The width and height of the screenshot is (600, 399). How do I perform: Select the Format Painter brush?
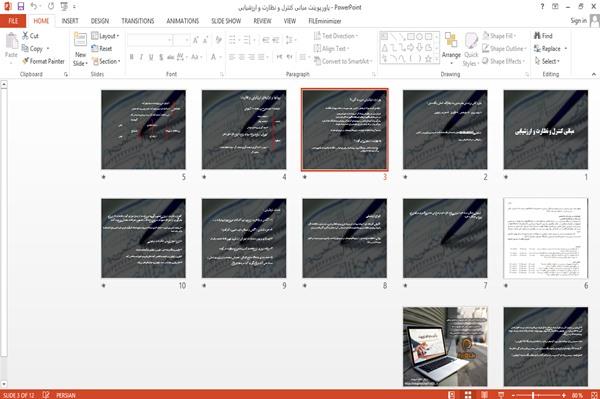(25, 61)
